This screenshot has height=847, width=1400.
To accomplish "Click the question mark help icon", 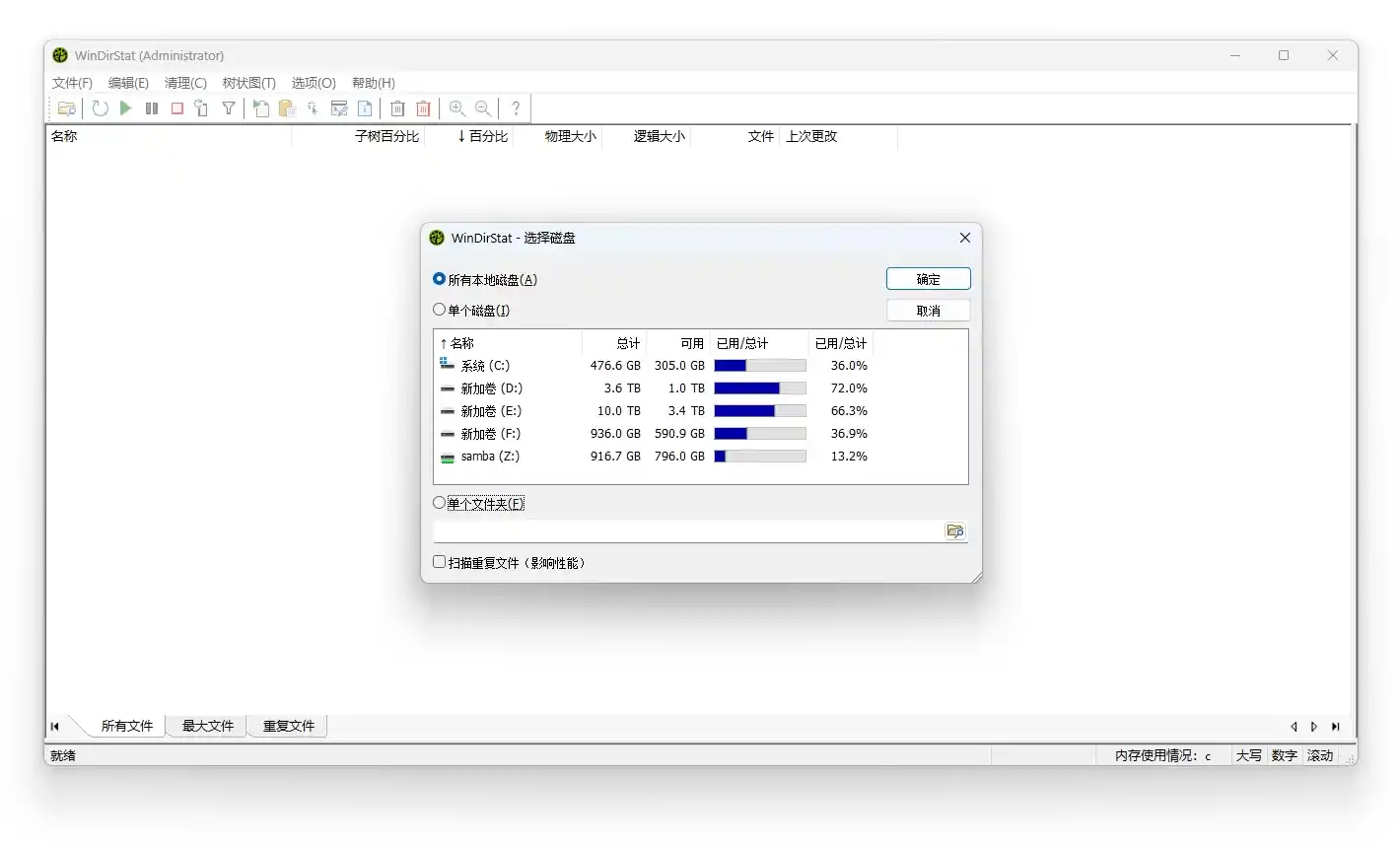I will click(x=516, y=108).
